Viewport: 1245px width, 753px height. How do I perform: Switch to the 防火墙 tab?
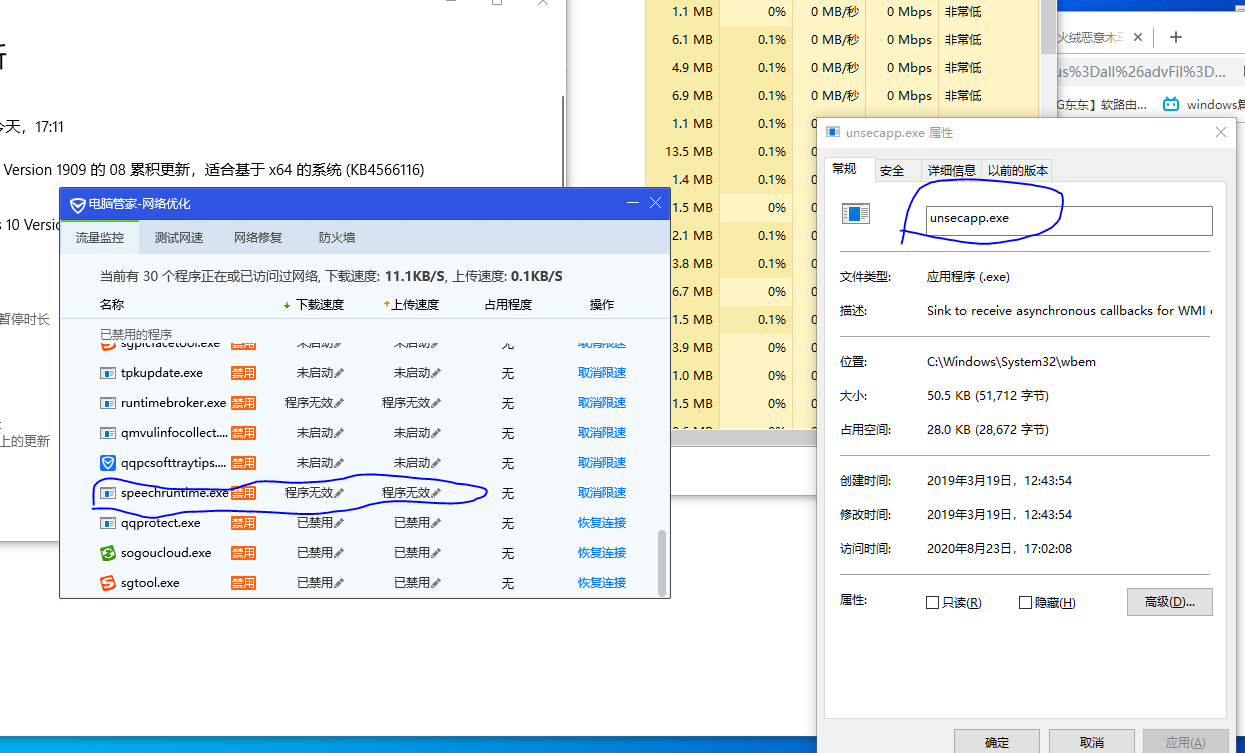click(x=337, y=238)
